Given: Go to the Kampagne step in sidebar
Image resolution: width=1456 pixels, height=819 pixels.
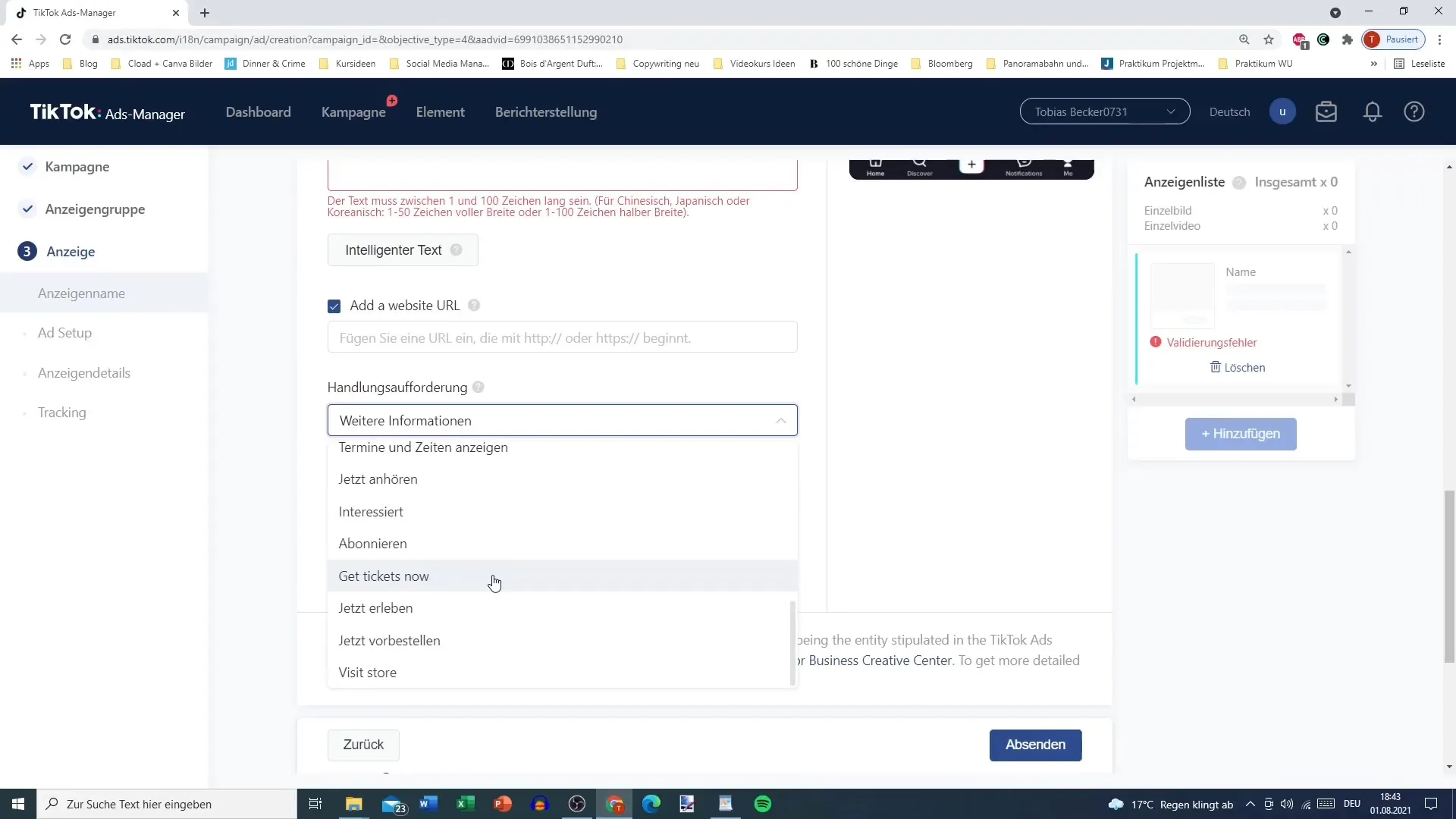Looking at the screenshot, I should (x=77, y=167).
